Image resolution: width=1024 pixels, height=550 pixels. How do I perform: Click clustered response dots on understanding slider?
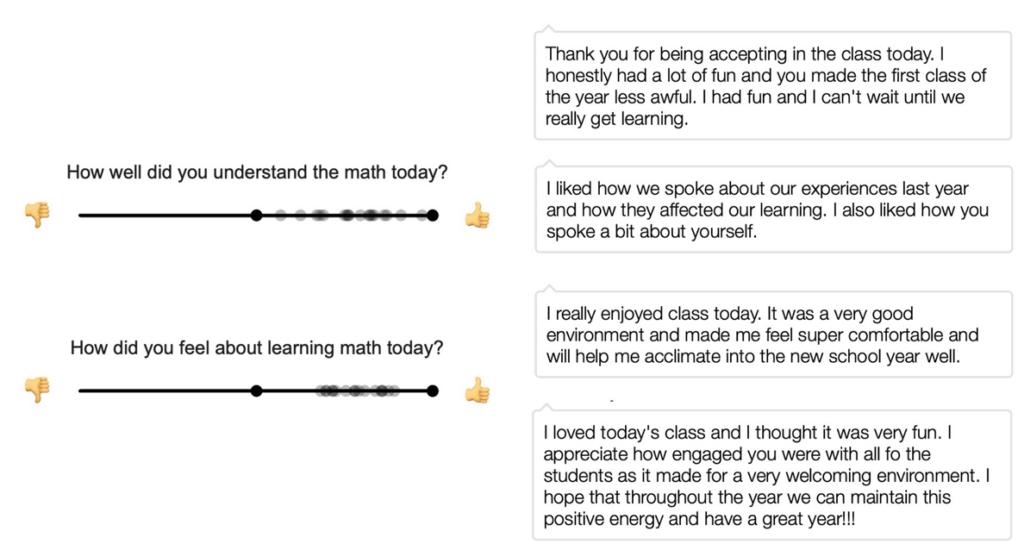351,215
